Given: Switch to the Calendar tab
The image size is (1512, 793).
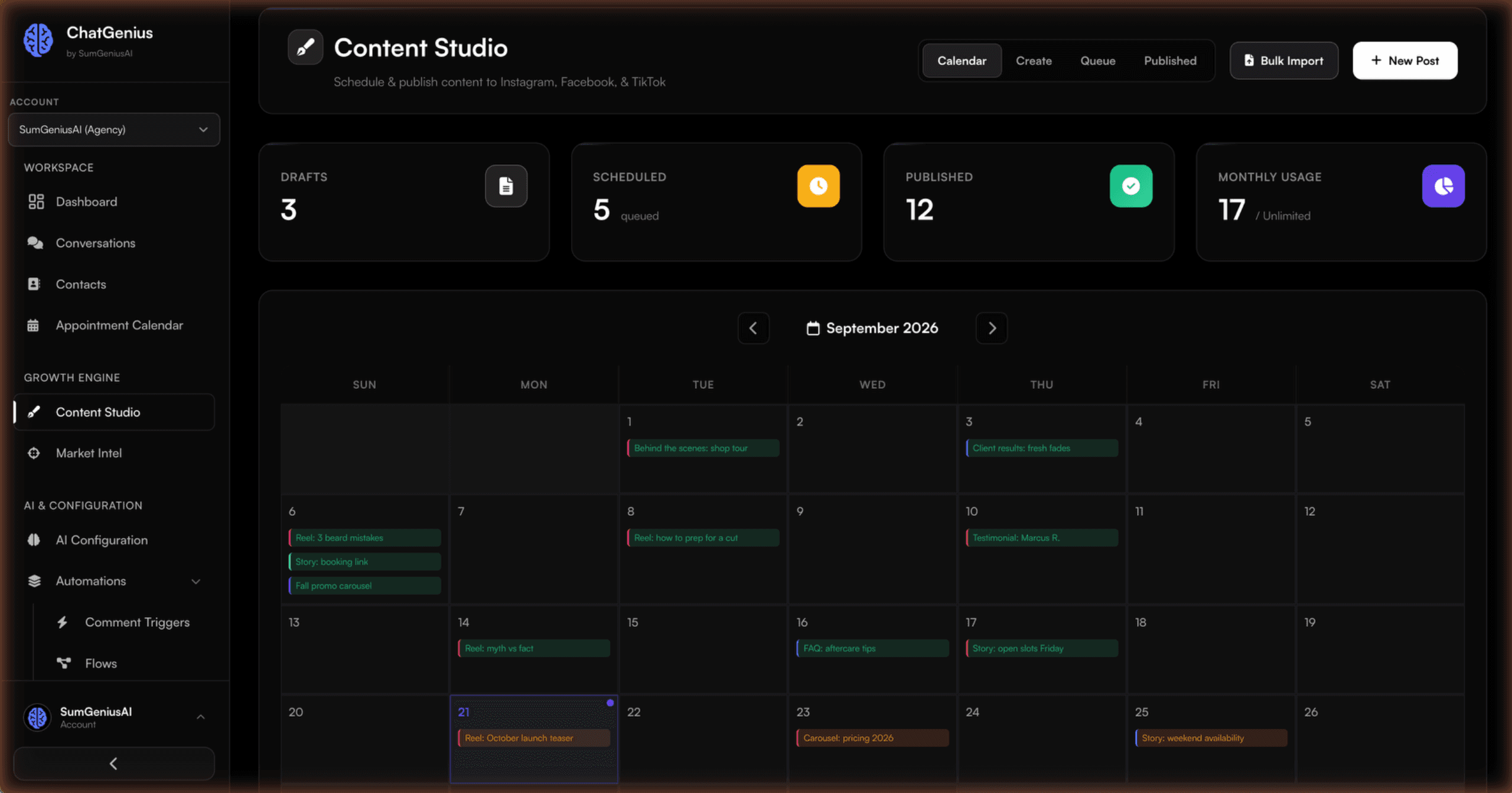Looking at the screenshot, I should (x=962, y=60).
